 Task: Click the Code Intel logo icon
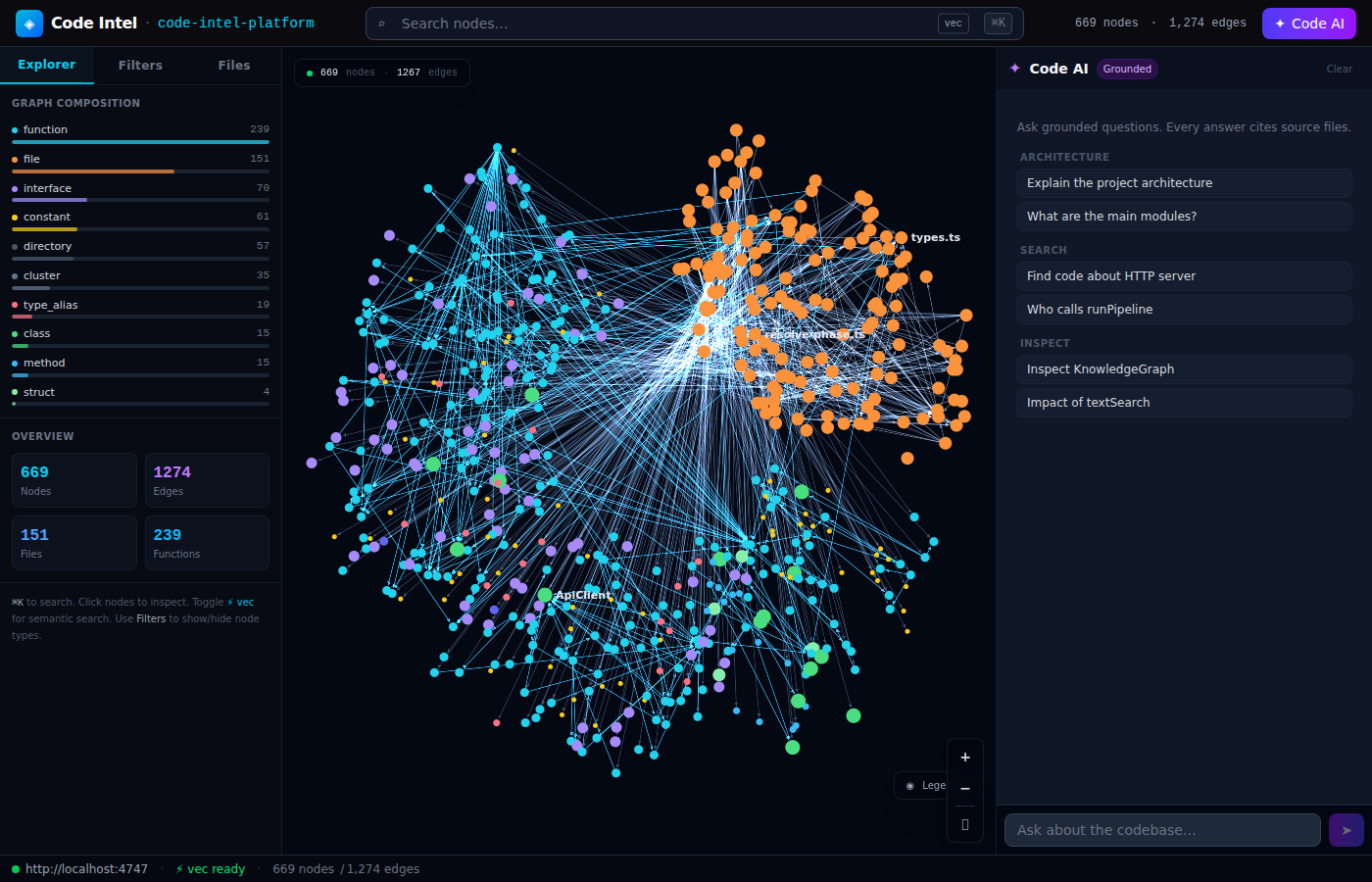coord(29,24)
